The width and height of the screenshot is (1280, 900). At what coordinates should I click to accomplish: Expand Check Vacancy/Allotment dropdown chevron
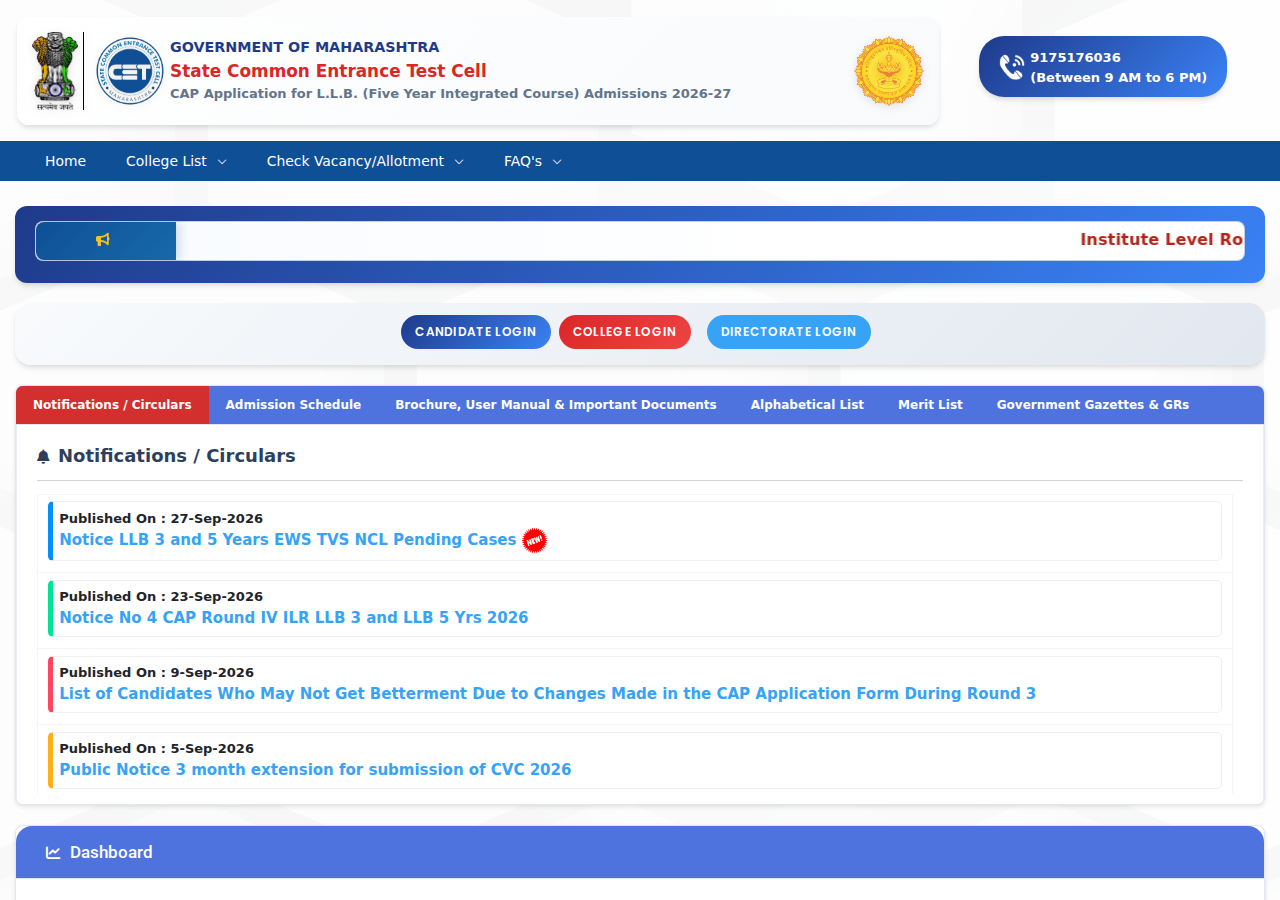[x=459, y=162]
